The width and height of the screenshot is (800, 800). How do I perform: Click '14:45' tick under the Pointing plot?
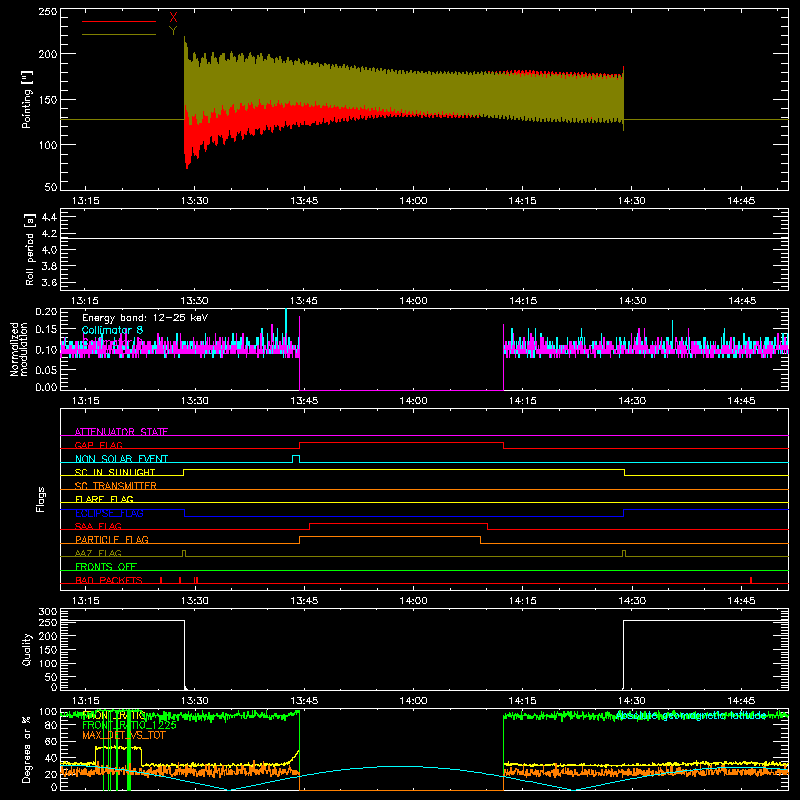pos(741,201)
